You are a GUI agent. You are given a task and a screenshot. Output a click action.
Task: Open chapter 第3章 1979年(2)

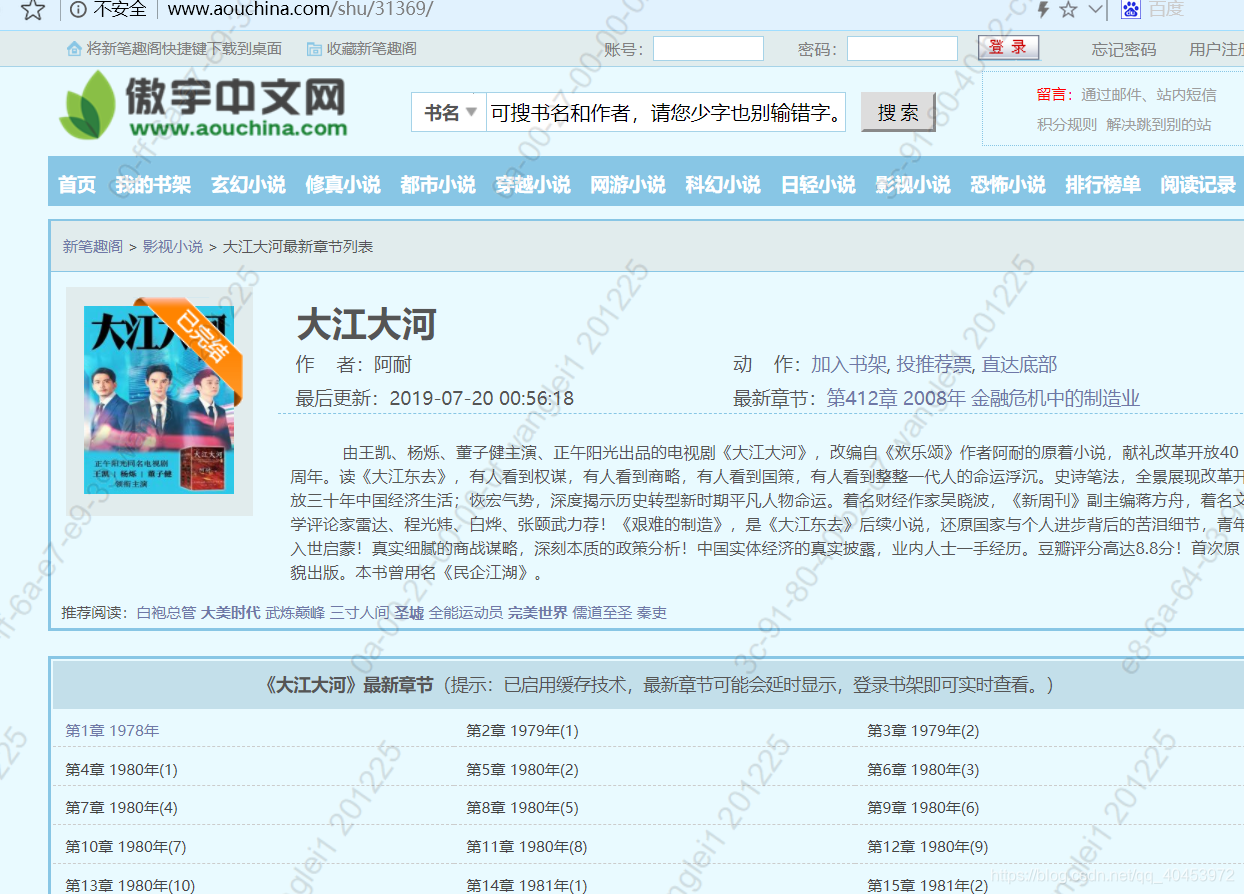pos(923,731)
